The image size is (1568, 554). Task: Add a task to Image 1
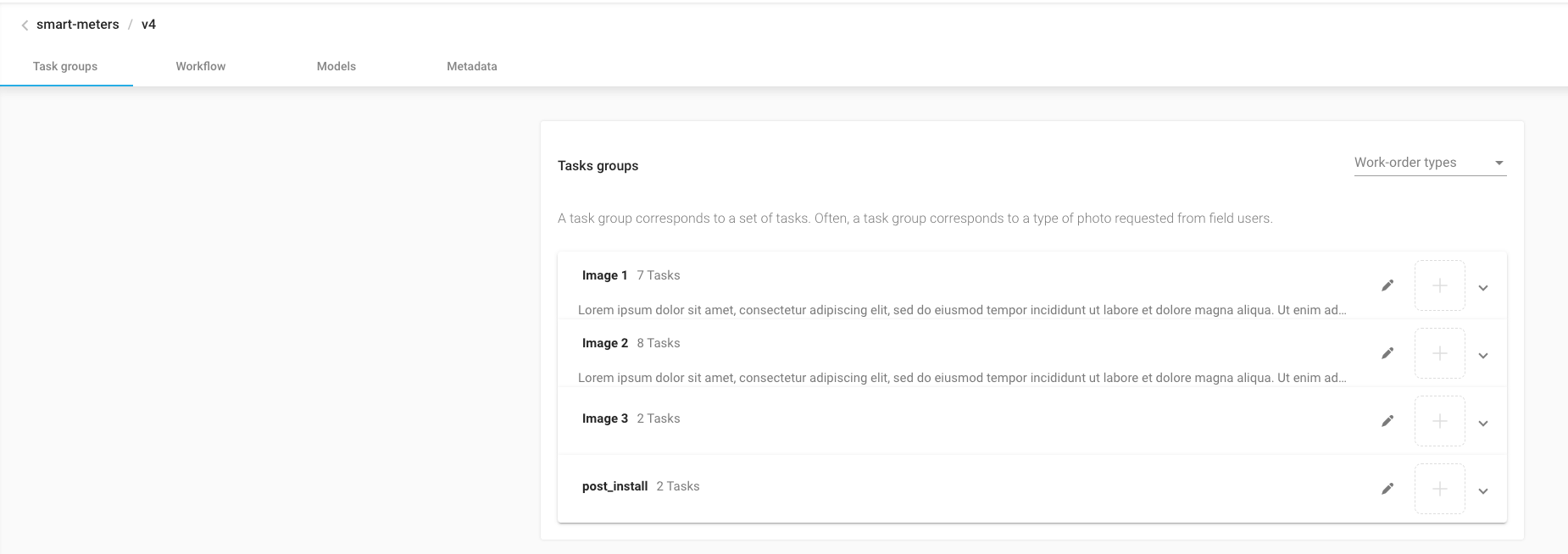click(1439, 285)
